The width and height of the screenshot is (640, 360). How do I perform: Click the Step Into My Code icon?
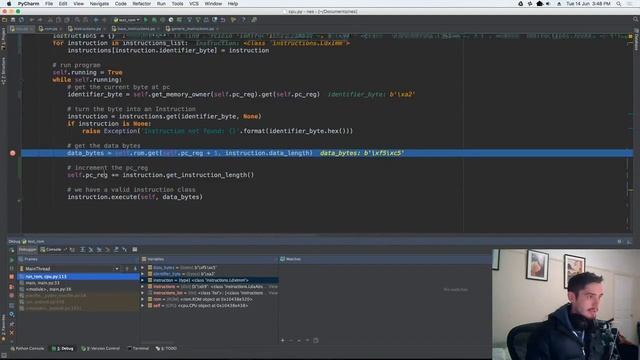pyautogui.click(x=99, y=249)
